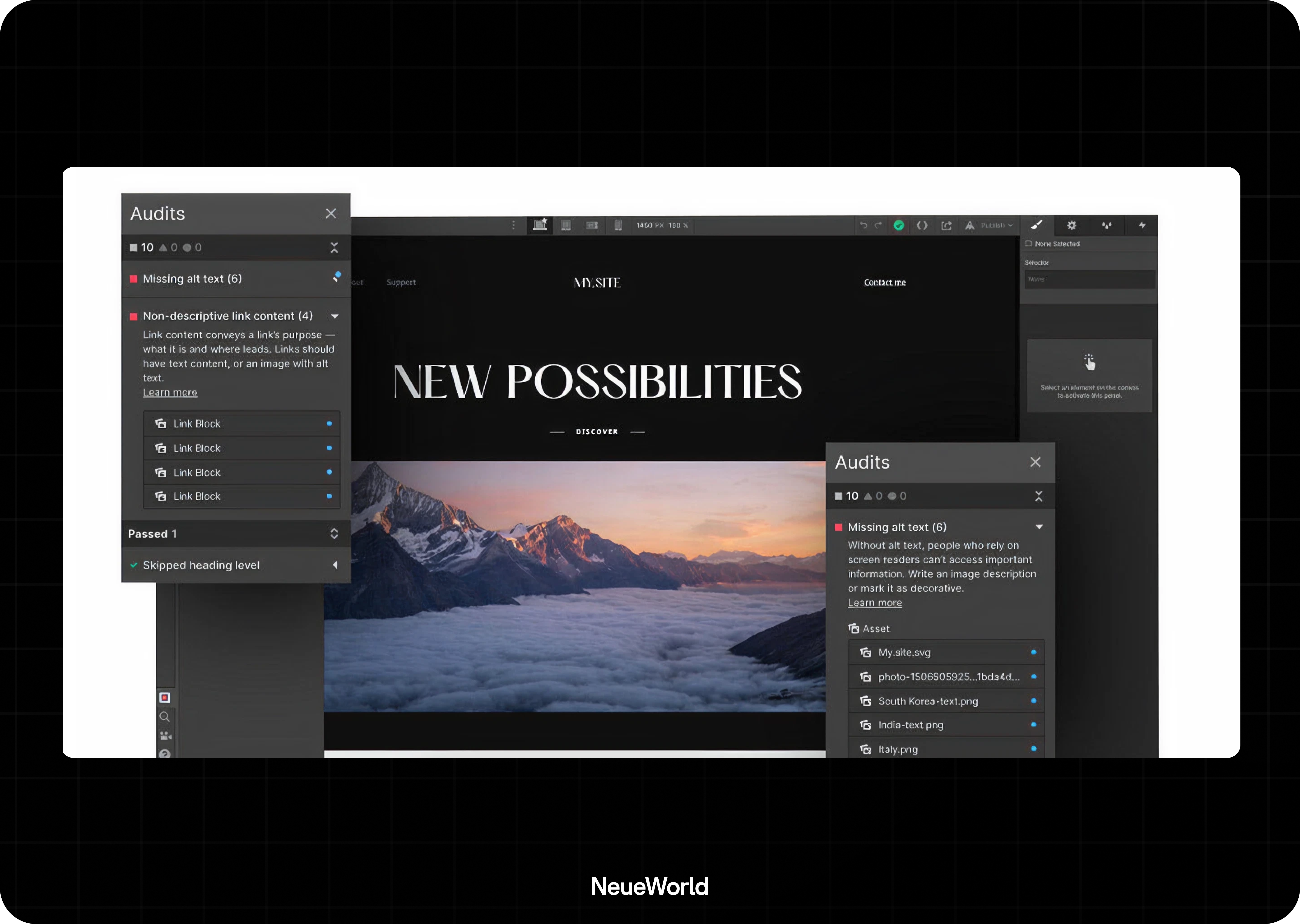Viewport: 1300px width, 924px height.
Task: Open the Publish dropdown
Action: click(x=990, y=225)
